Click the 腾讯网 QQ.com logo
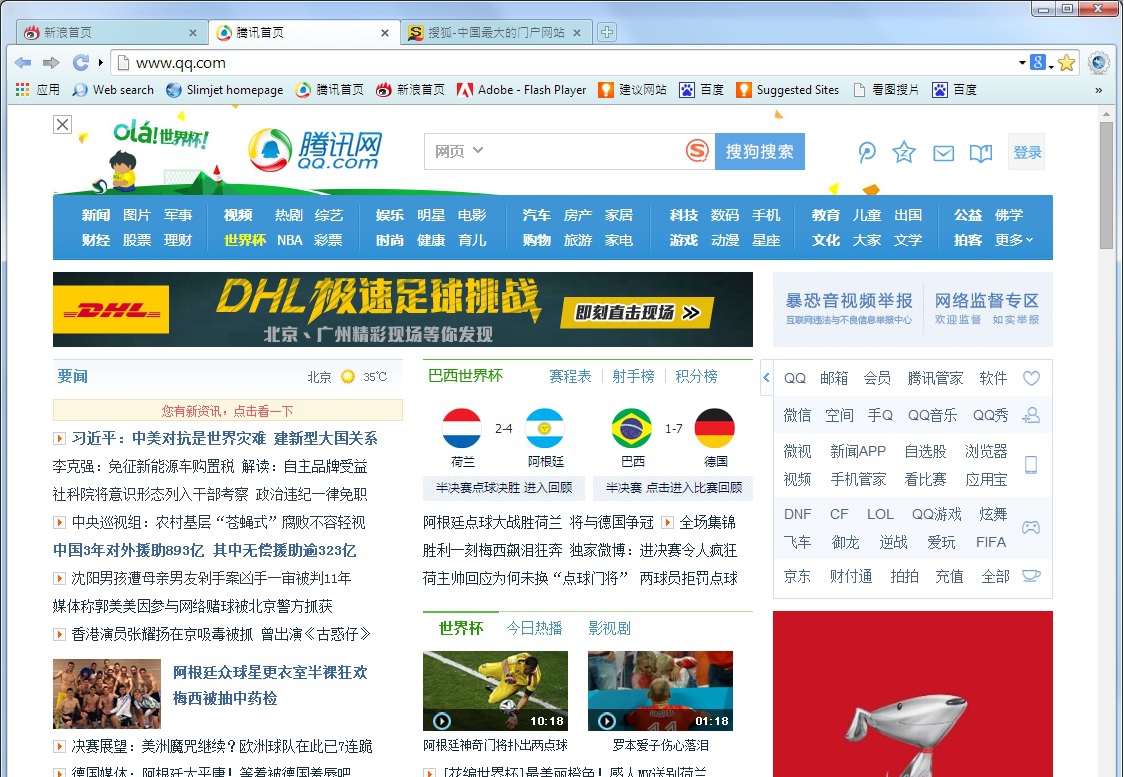The width and height of the screenshot is (1124, 777). [315, 151]
